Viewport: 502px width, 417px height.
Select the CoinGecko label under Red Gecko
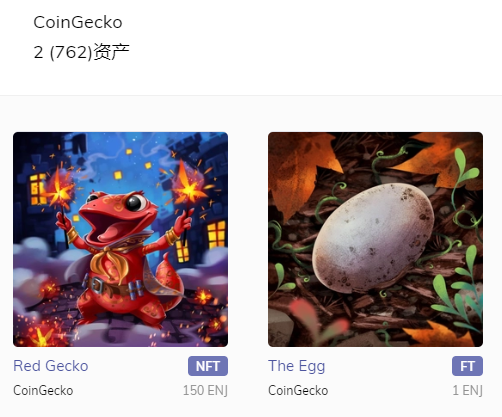click(43, 390)
